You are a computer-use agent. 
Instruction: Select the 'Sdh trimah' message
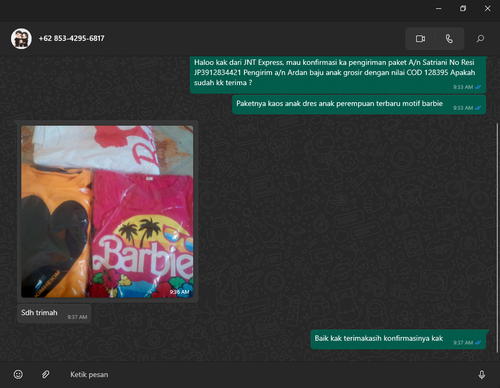(x=54, y=314)
